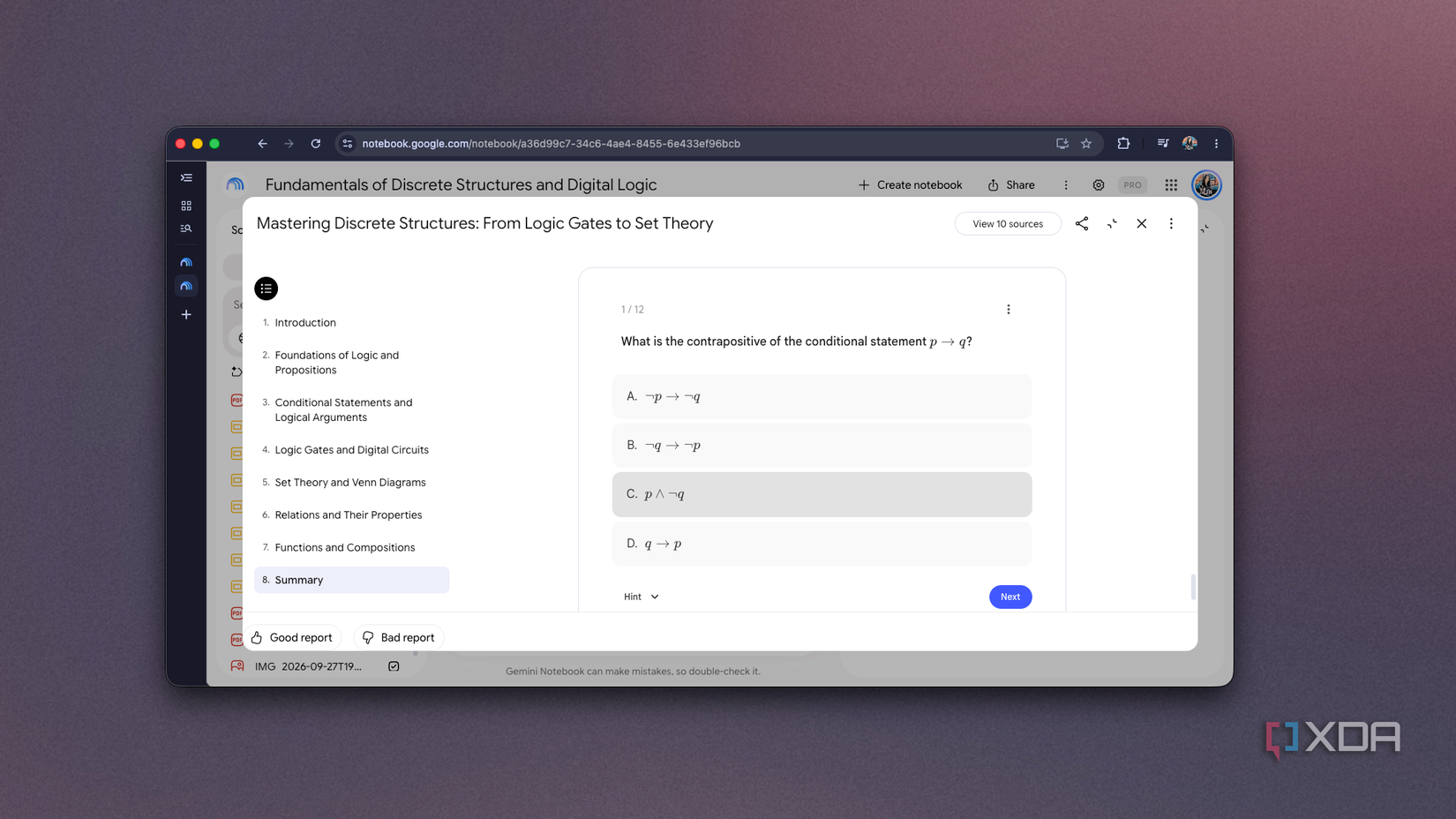Choose answer D: q → p
The width and height of the screenshot is (1456, 819).
click(x=822, y=544)
